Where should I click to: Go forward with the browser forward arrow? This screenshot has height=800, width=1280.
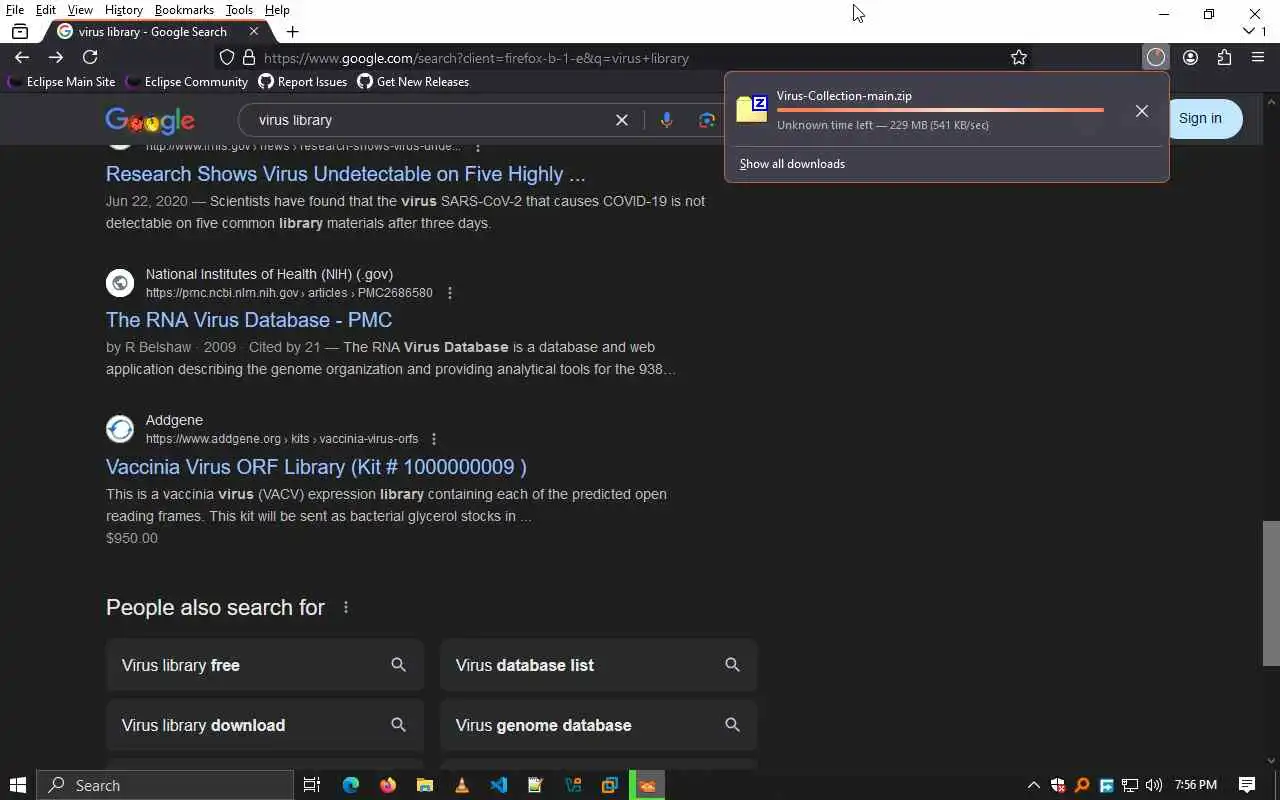[56, 57]
